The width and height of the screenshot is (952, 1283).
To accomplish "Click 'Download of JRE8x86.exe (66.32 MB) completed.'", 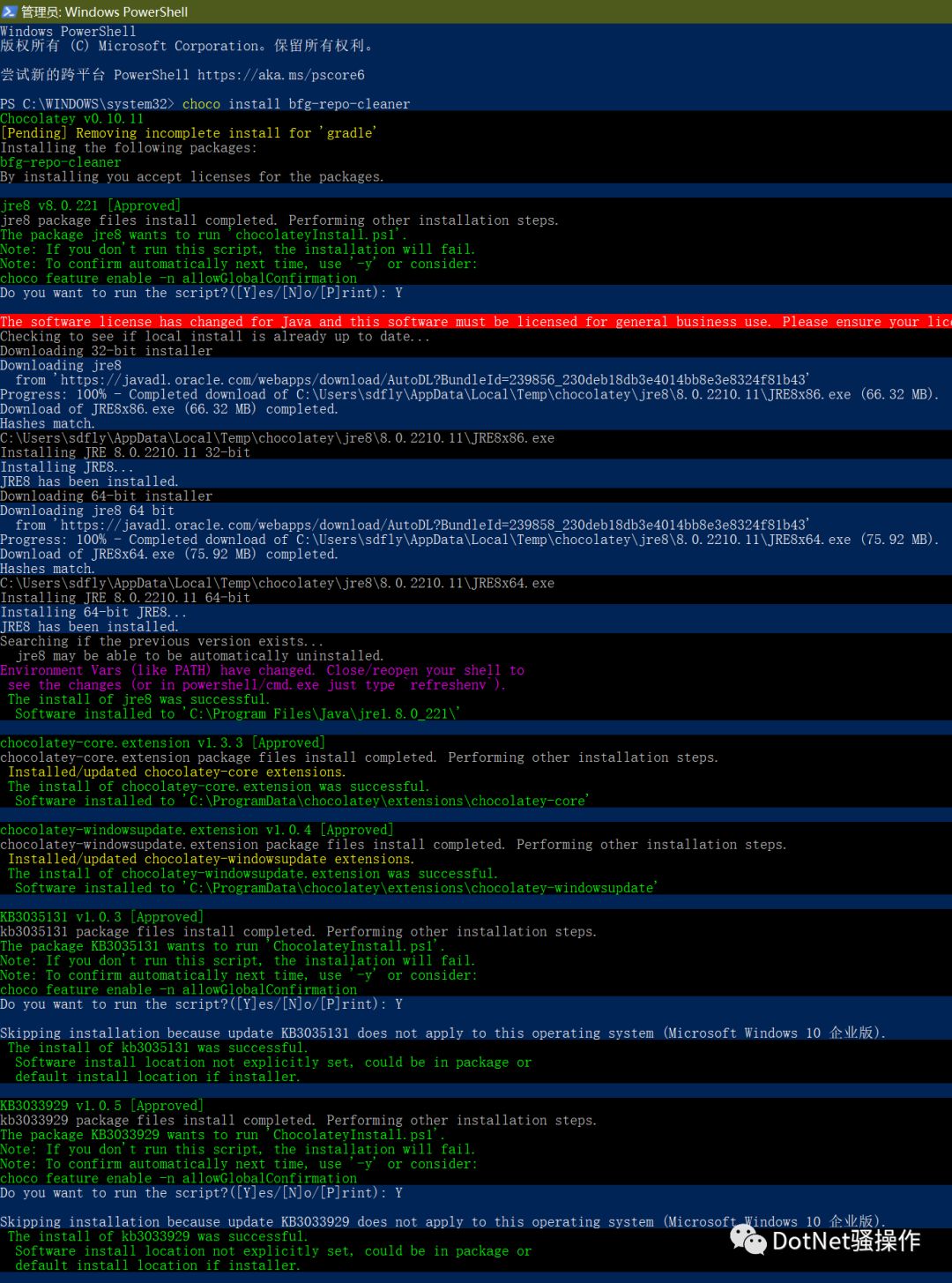I will click(x=169, y=409).
